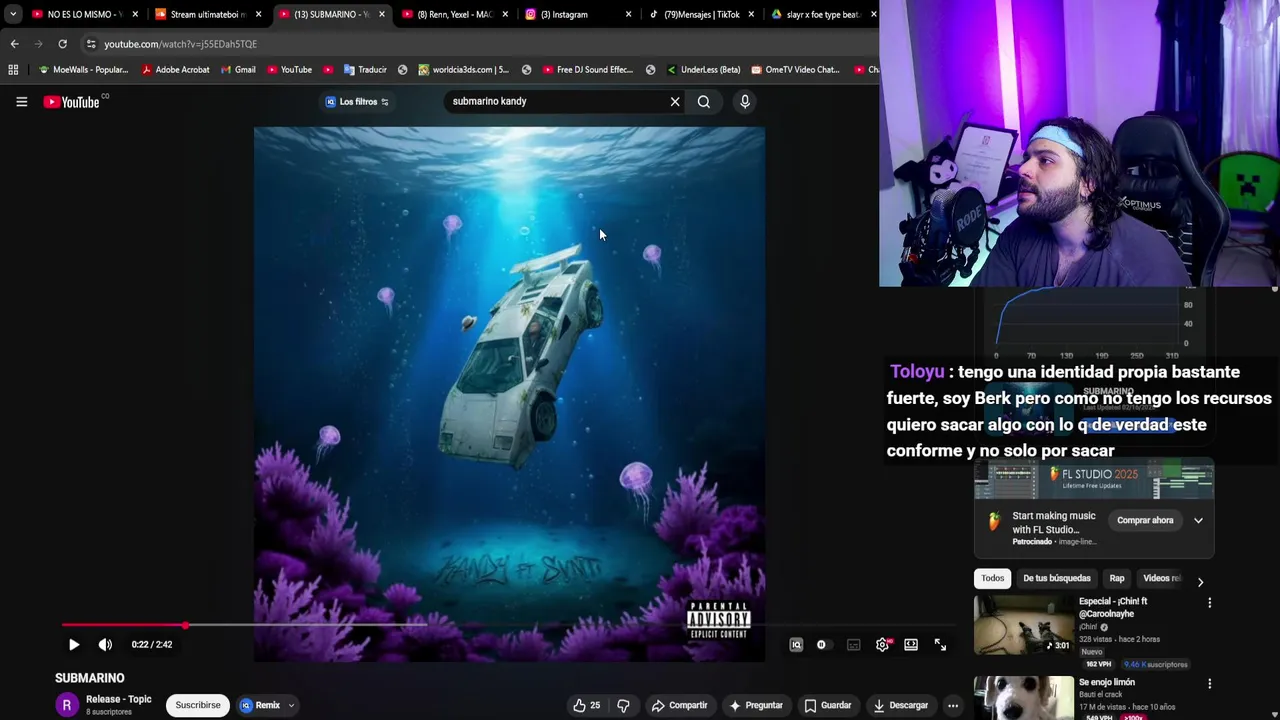Image resolution: width=1280 pixels, height=720 pixels.
Task: Clear the search text with X
Action: point(675,101)
